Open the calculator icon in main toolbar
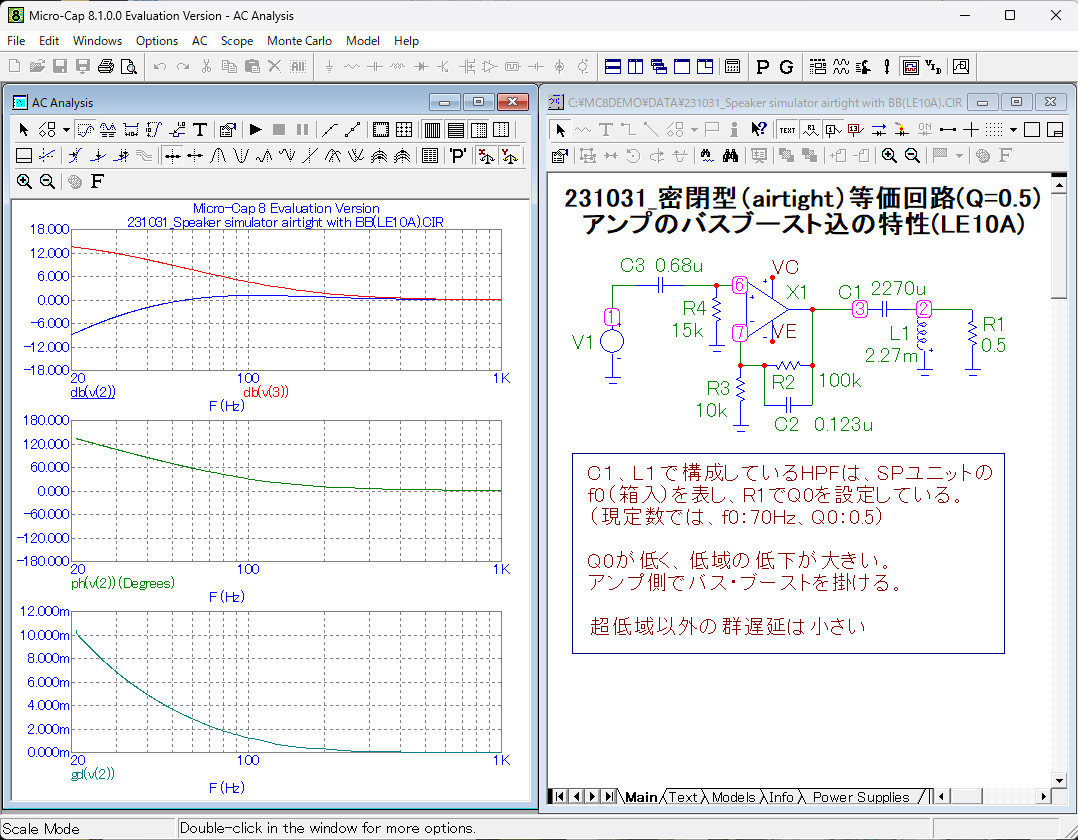1078x840 pixels. click(733, 67)
